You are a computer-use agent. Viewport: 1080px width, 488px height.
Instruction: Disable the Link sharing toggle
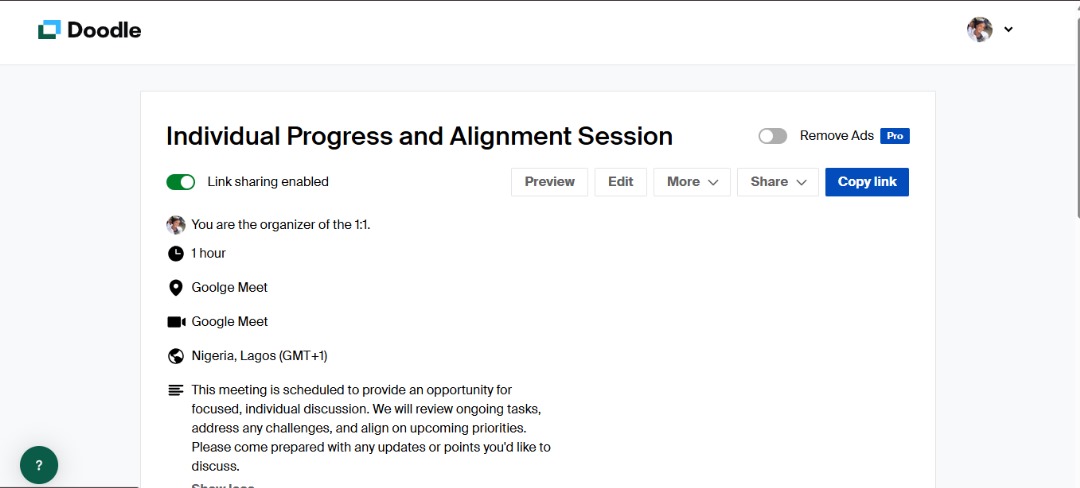coord(180,182)
